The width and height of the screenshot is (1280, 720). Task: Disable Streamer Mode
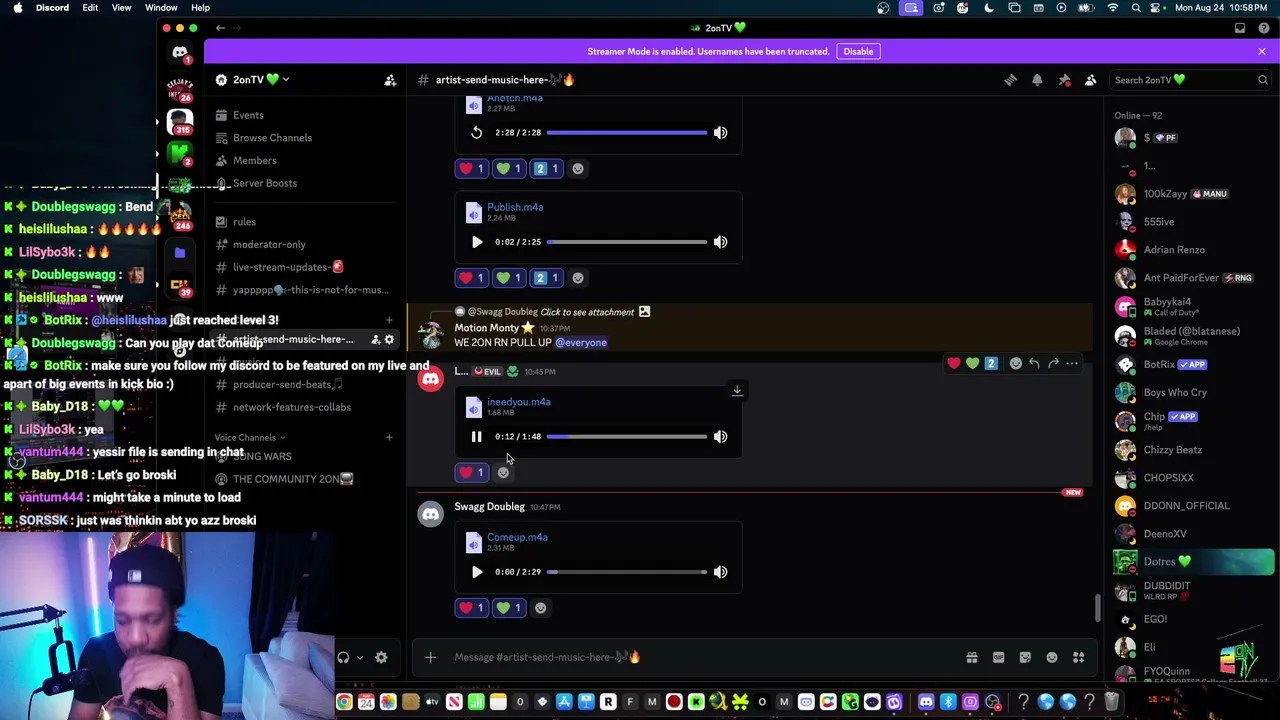point(858,52)
